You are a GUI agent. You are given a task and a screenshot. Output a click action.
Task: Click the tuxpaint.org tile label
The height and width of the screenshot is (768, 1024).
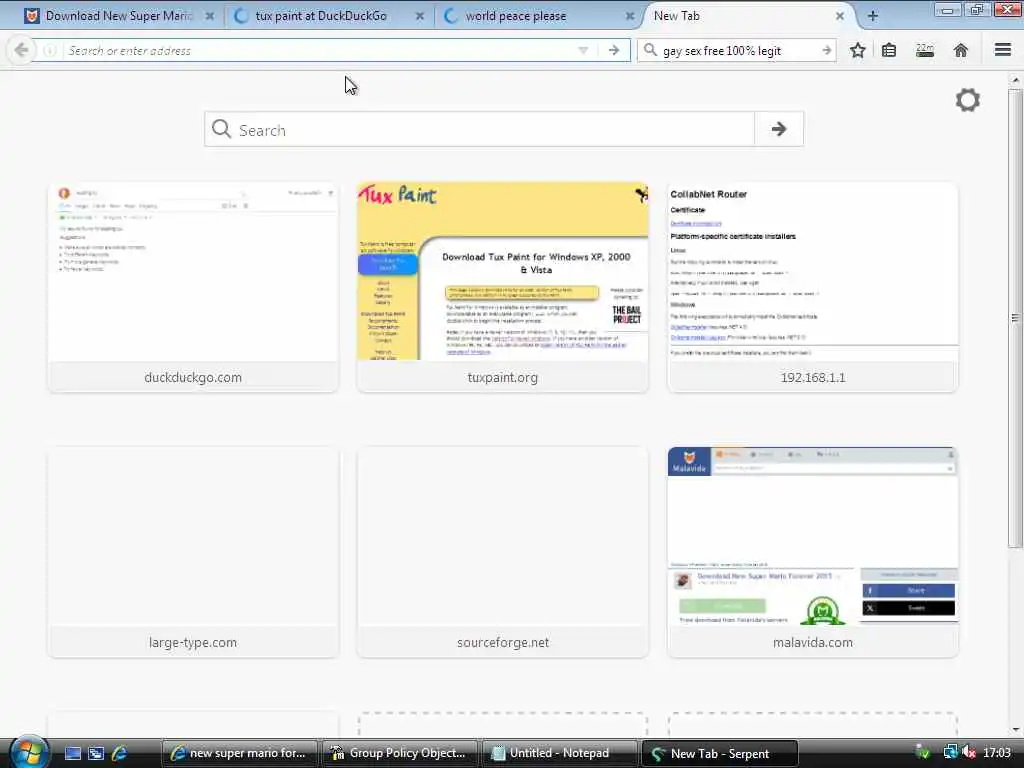[503, 377]
